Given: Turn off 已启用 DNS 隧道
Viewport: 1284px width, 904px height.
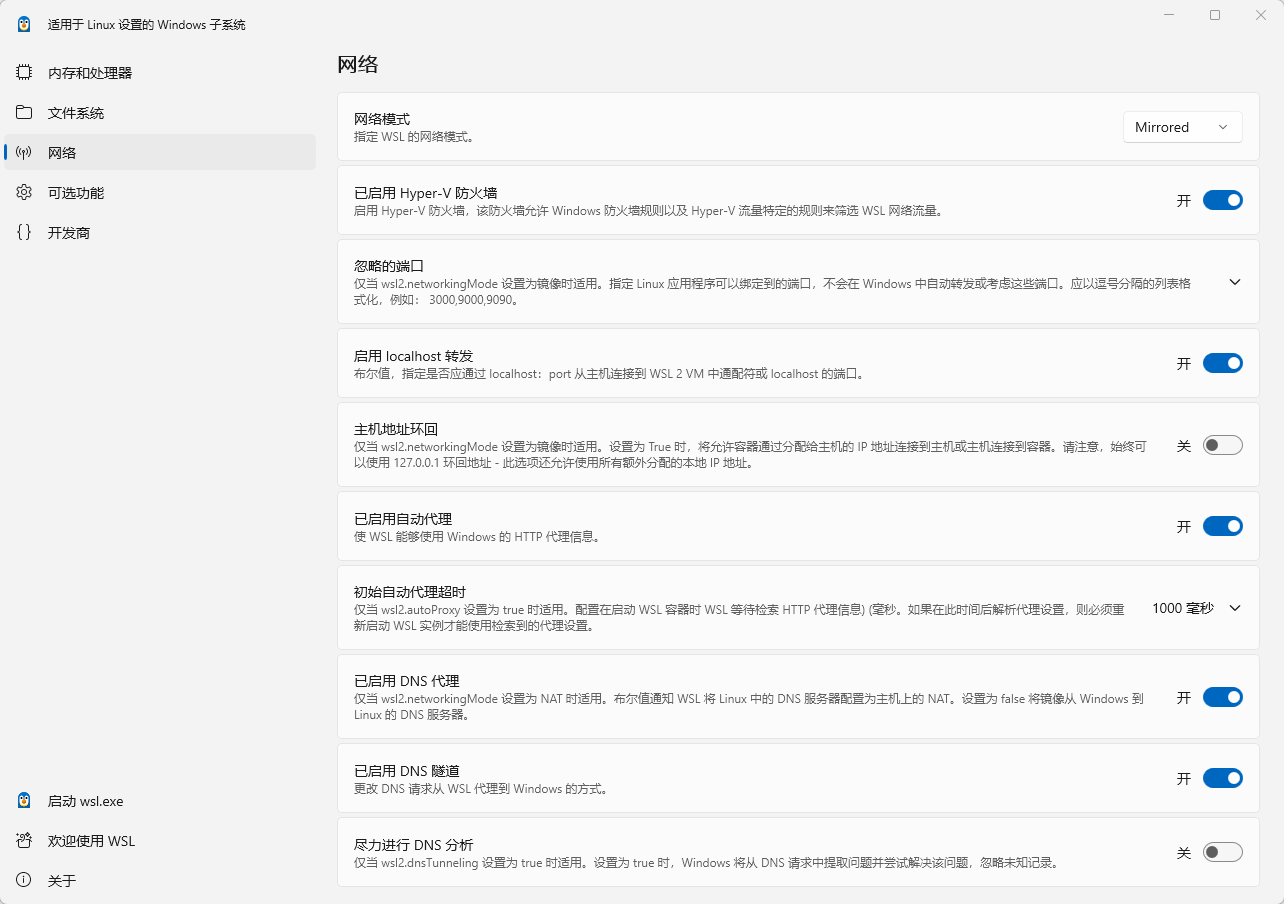Looking at the screenshot, I should [1222, 777].
